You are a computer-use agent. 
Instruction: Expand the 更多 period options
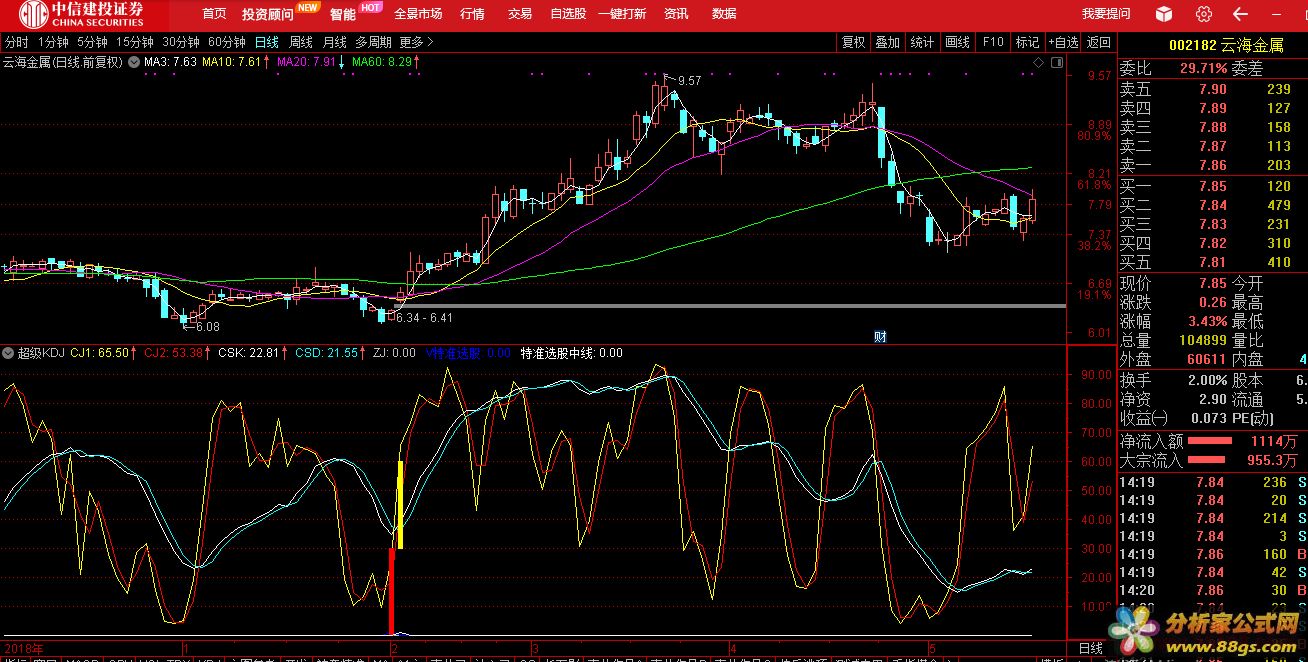417,42
